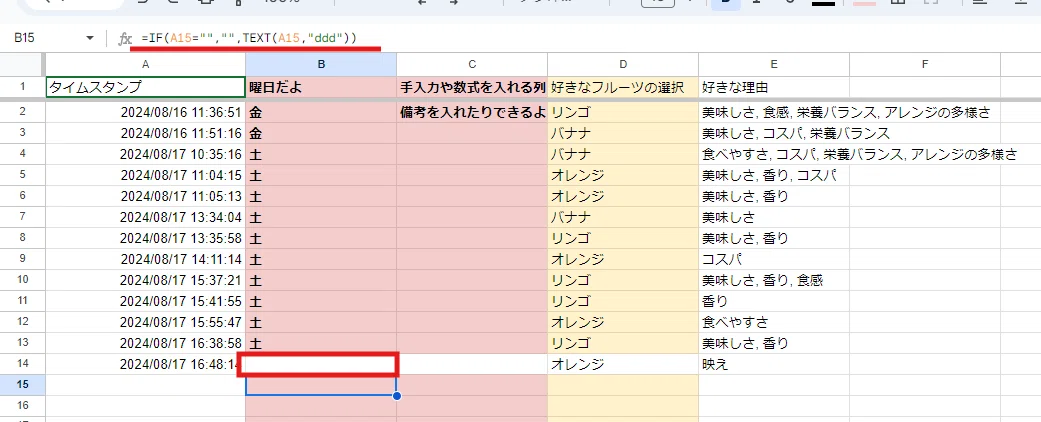Select timestamp 2024/08/17 15:41:55 cell
Image resolution: width=1041 pixels, height=422 pixels.
[x=145, y=301]
